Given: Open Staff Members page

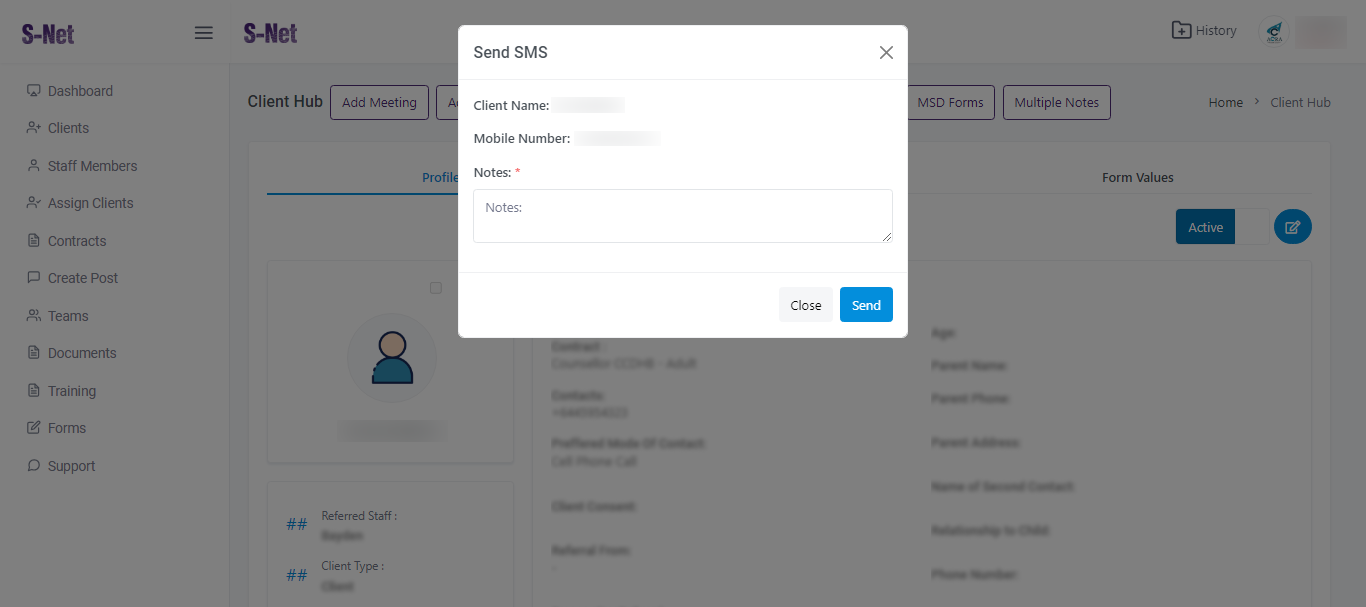Looking at the screenshot, I should [x=92, y=166].
